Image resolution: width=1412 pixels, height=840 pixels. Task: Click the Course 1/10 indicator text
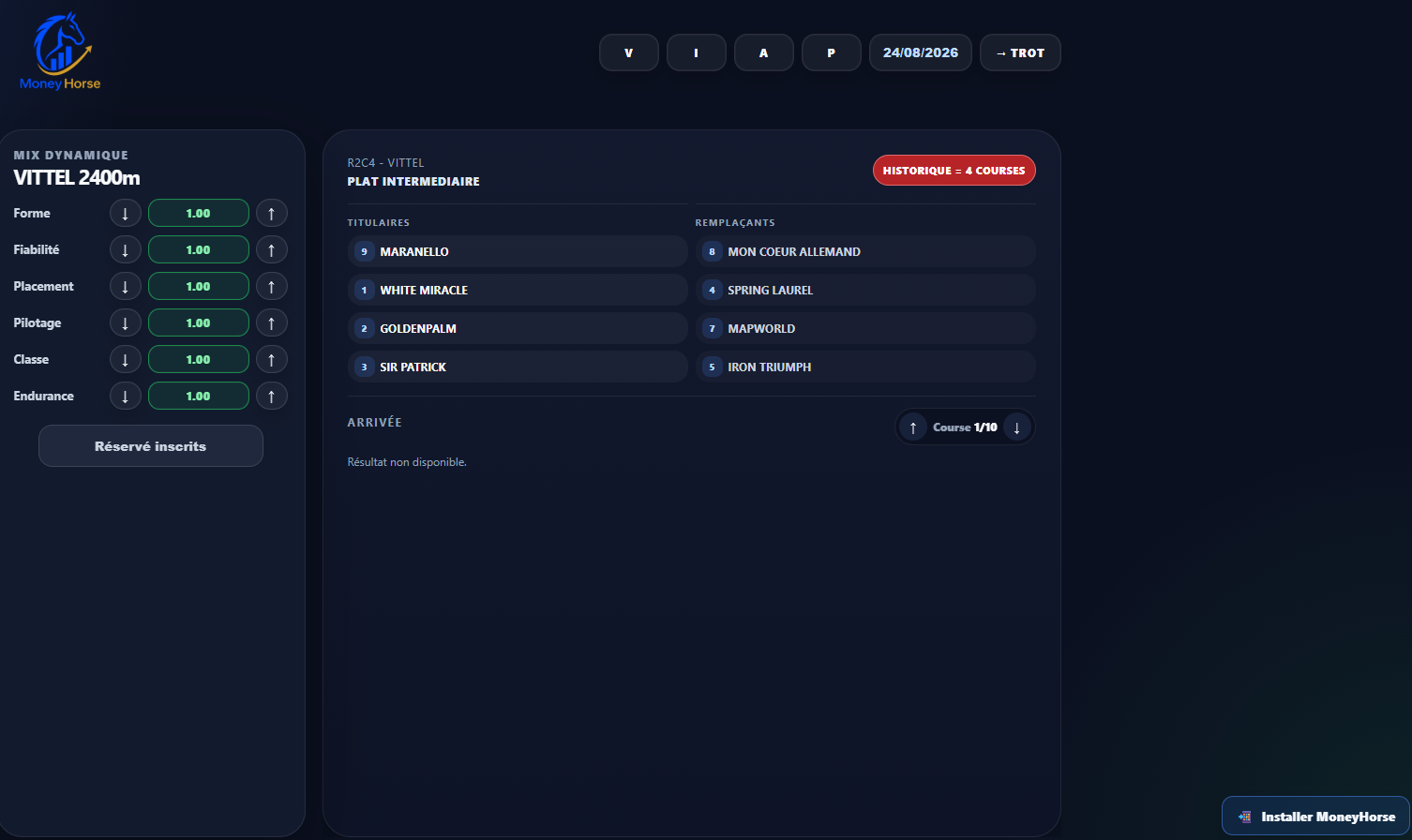point(965,427)
